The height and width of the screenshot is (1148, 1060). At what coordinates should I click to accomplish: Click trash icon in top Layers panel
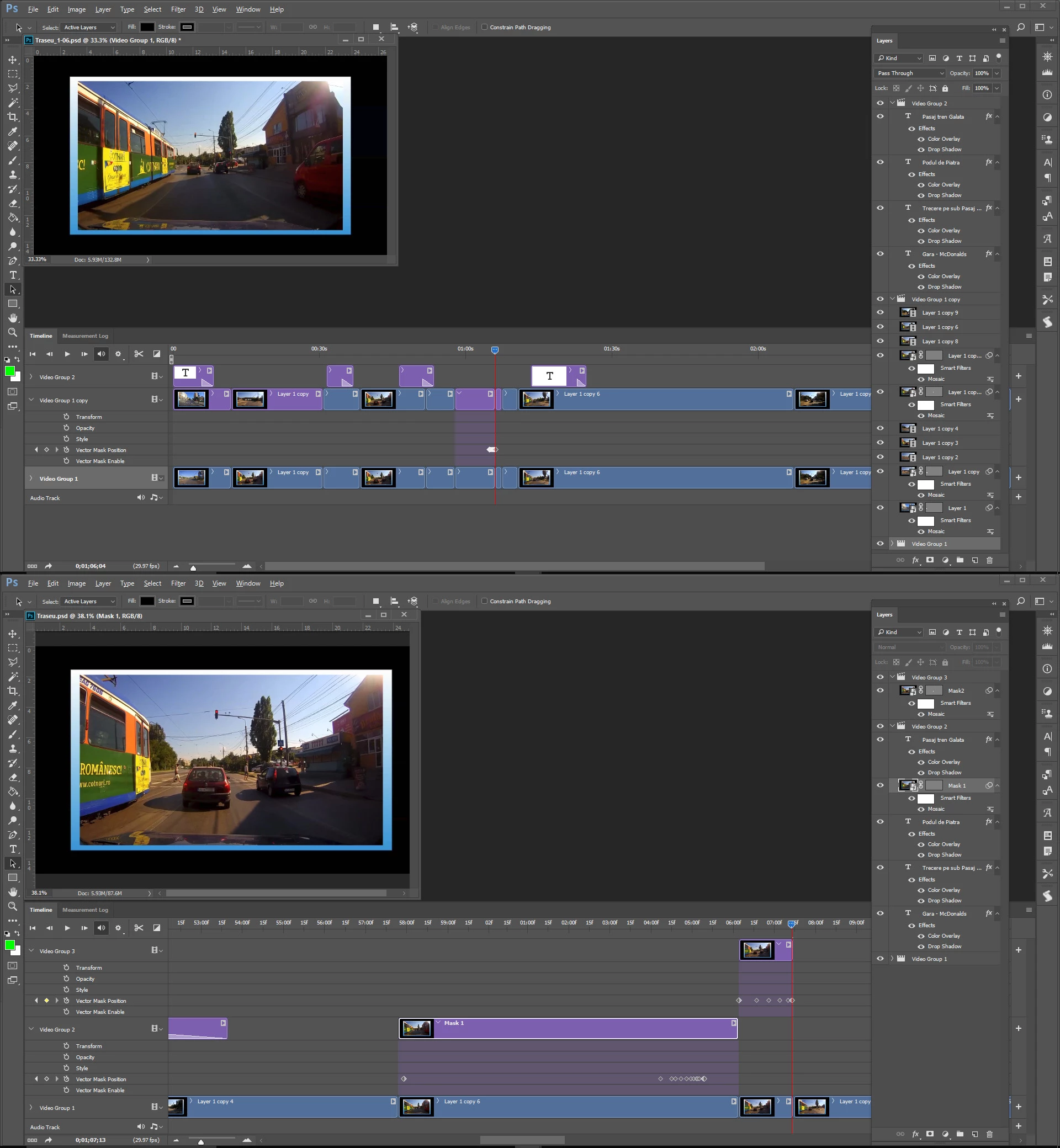tap(989, 560)
